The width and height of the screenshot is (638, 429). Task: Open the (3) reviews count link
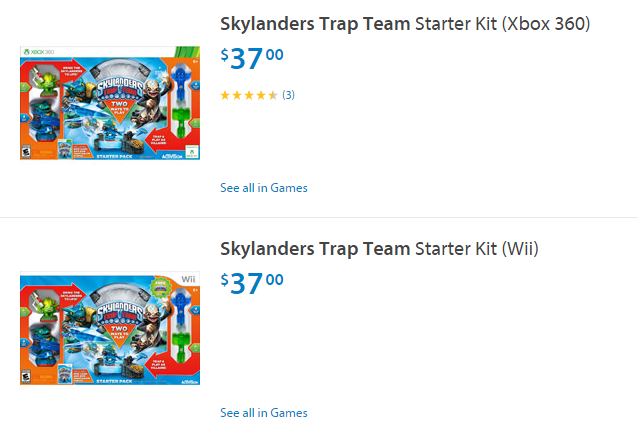pyautogui.click(x=288, y=95)
